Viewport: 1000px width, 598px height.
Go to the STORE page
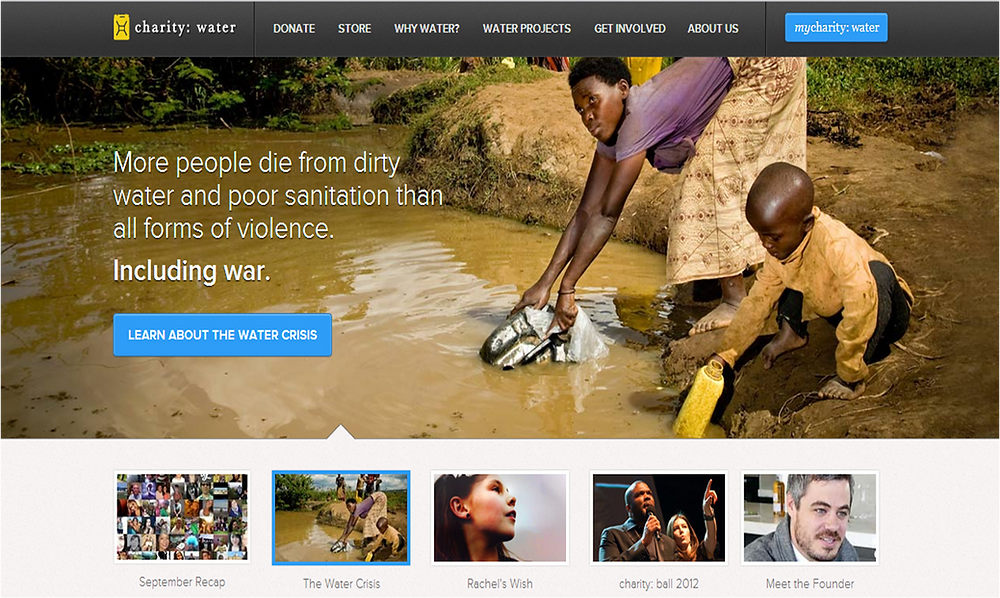click(355, 29)
